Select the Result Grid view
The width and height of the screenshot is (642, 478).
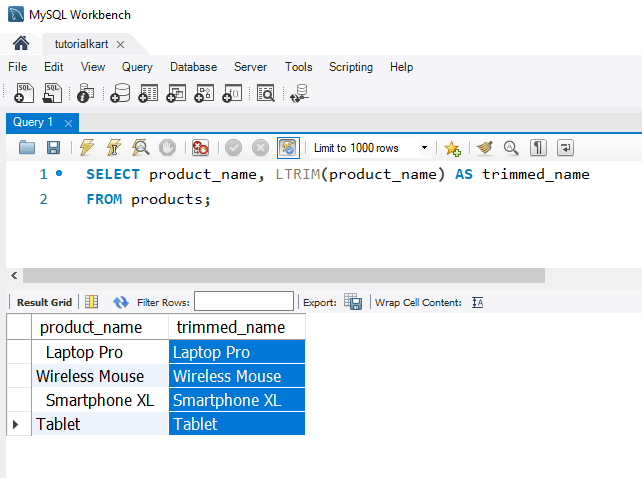point(44,302)
